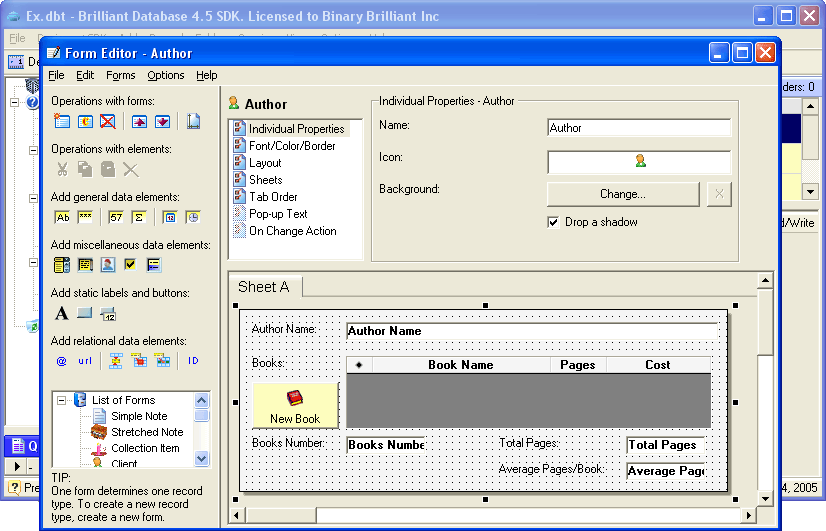Add an e-mail element with the @ icon

point(62,361)
